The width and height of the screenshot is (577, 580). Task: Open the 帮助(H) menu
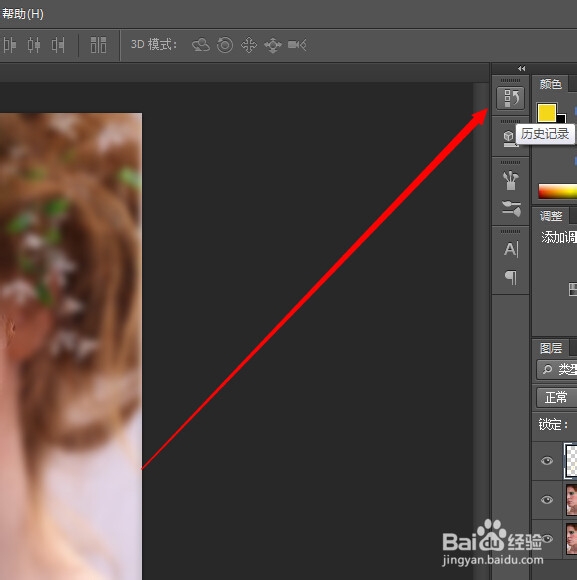point(23,14)
